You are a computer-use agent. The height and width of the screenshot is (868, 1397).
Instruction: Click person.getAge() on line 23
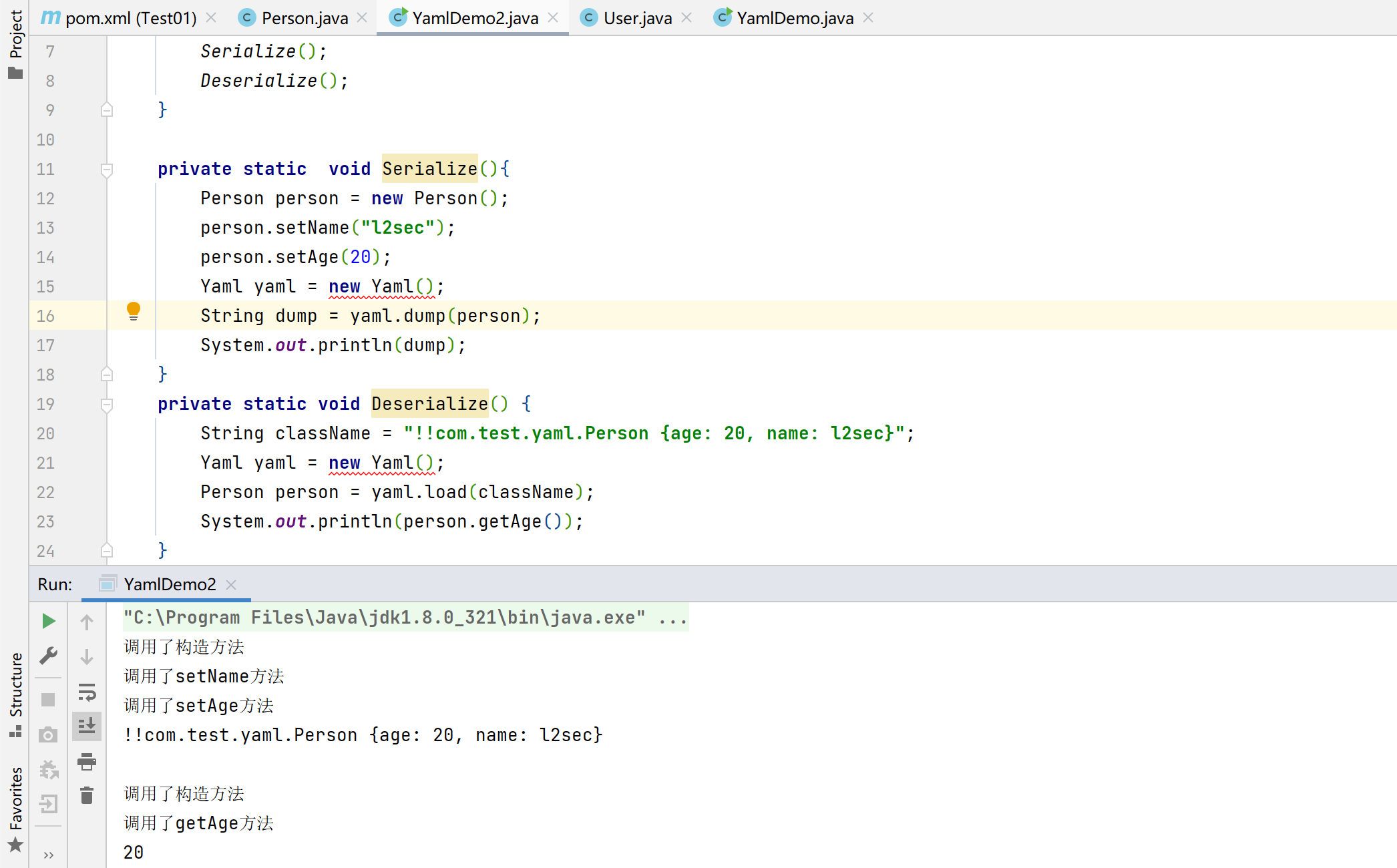click(x=483, y=521)
